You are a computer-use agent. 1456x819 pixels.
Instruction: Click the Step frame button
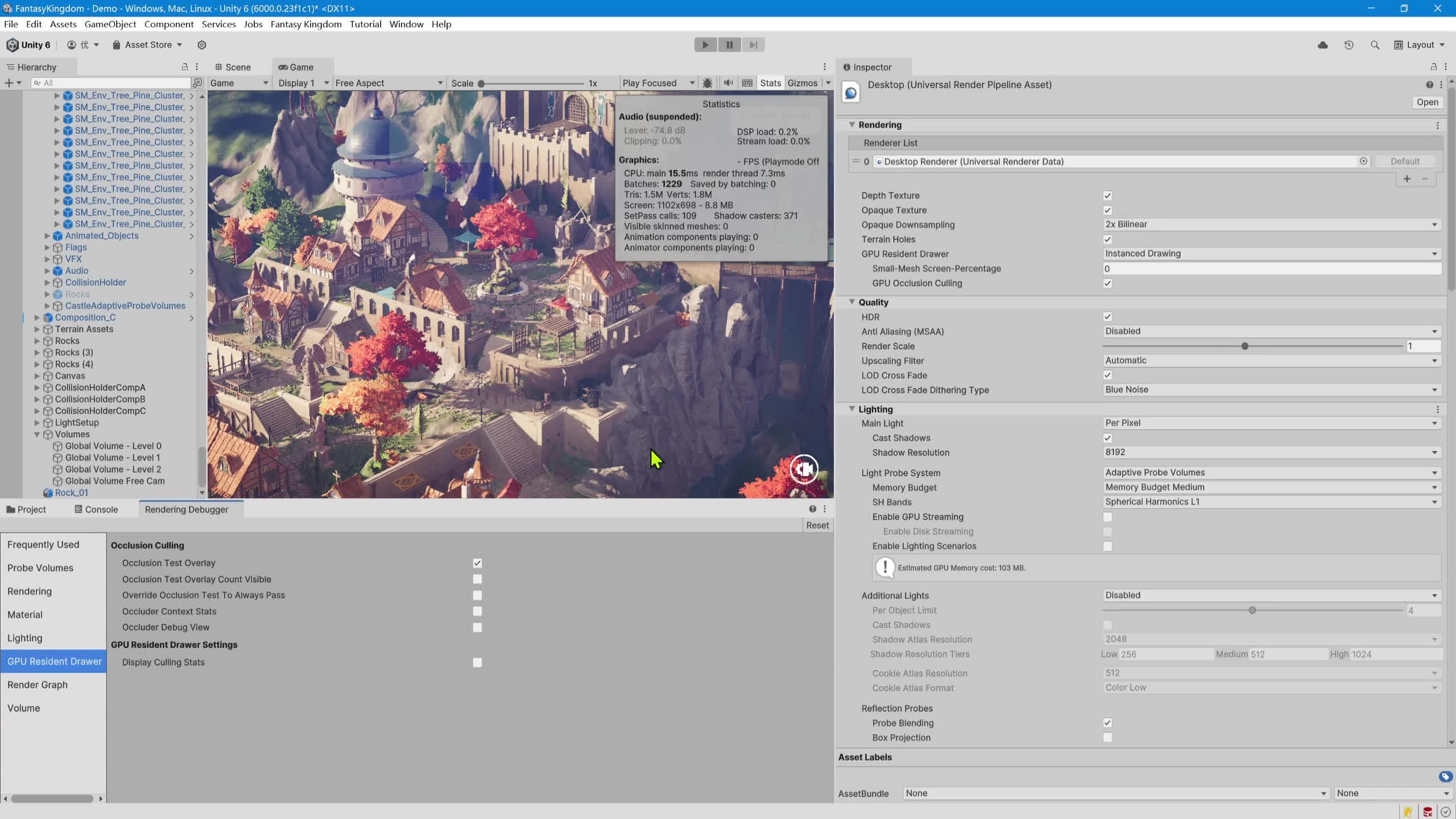753,44
